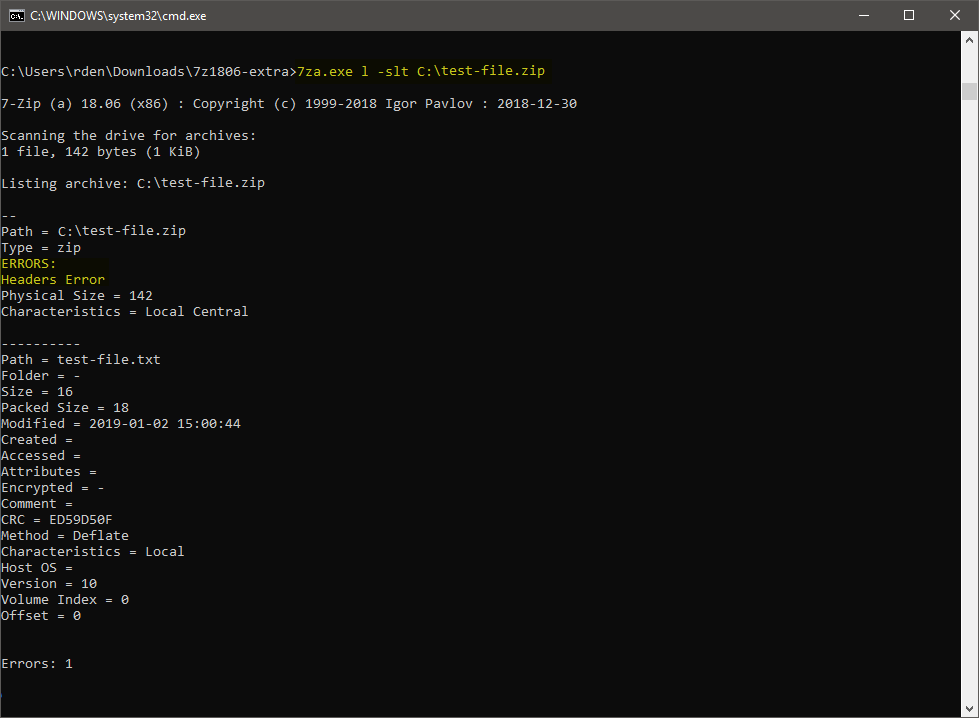Click the Method = Deflate line
Viewport: 979px width, 718px height.
tap(64, 535)
